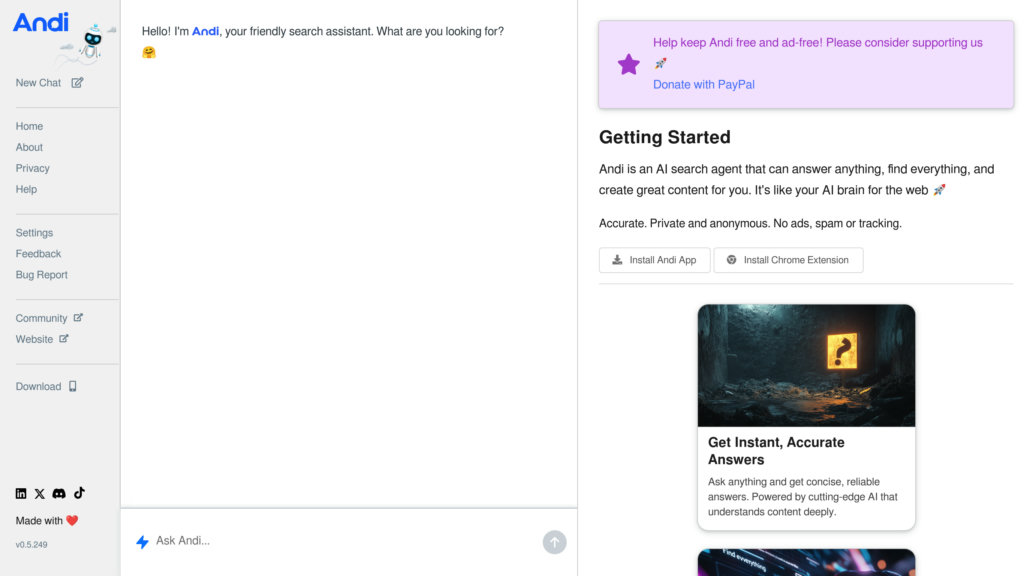Open the Privacy page

(x=33, y=168)
